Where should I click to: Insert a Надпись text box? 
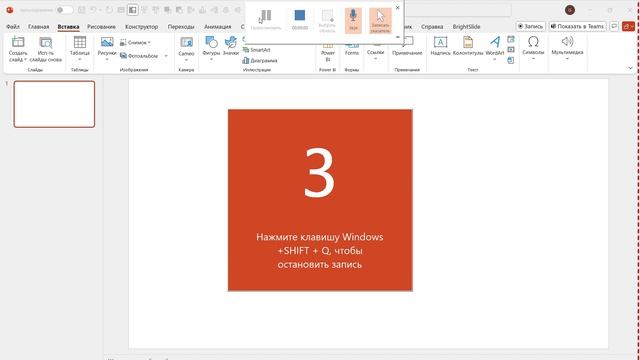(440, 46)
